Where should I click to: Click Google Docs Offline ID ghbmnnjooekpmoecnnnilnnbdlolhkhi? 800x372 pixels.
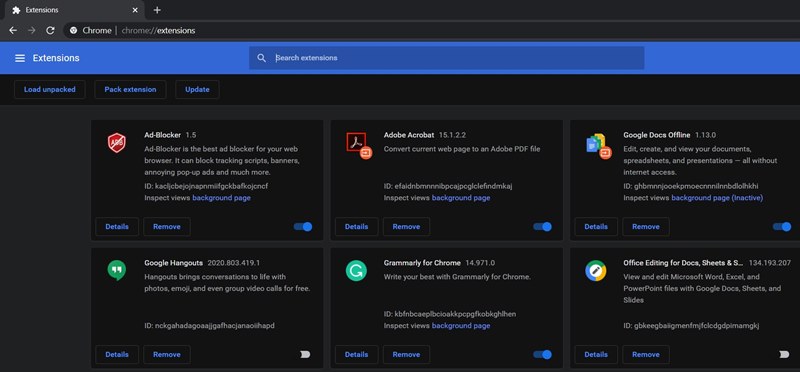click(691, 186)
